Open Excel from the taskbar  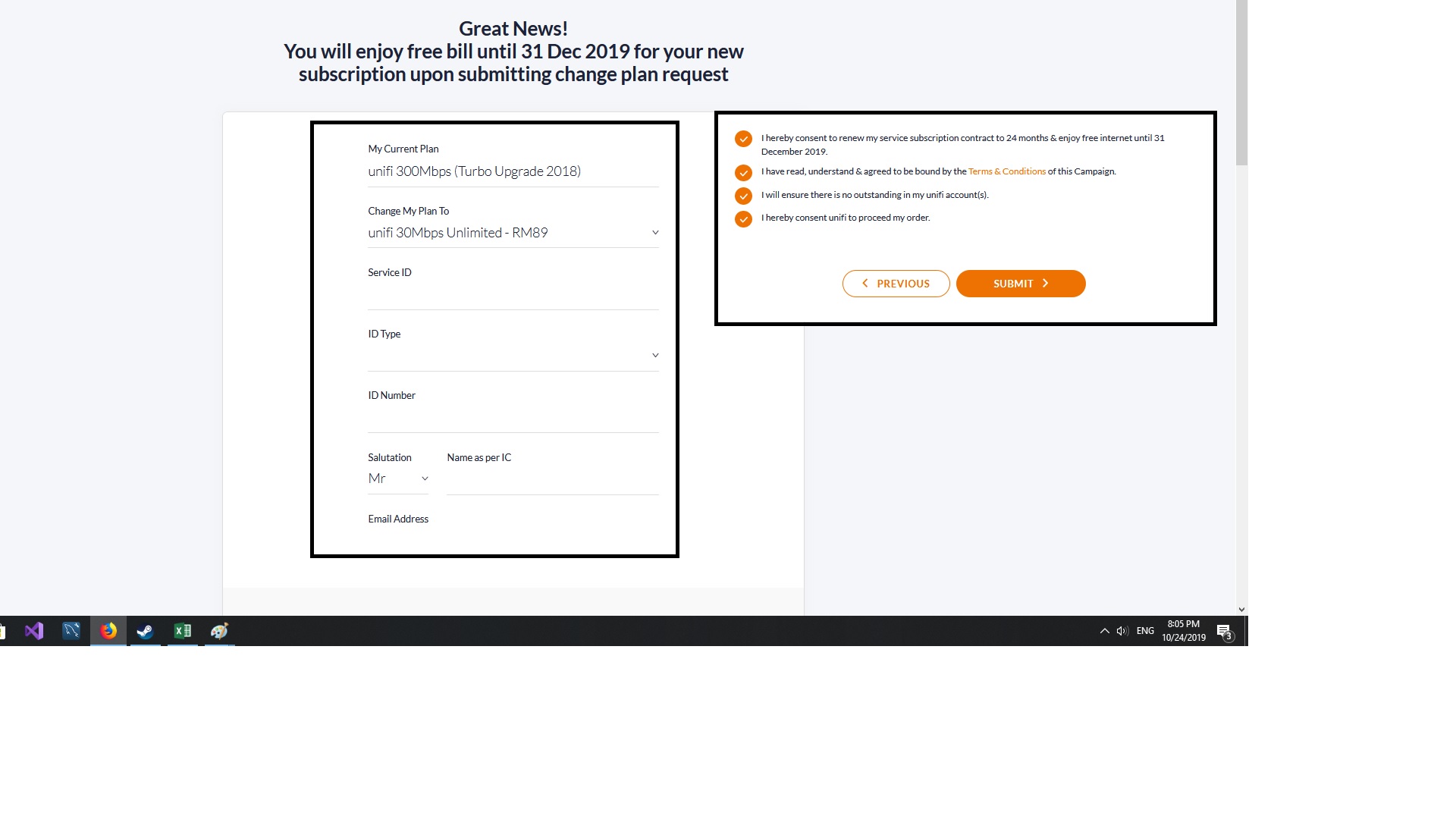click(x=183, y=631)
